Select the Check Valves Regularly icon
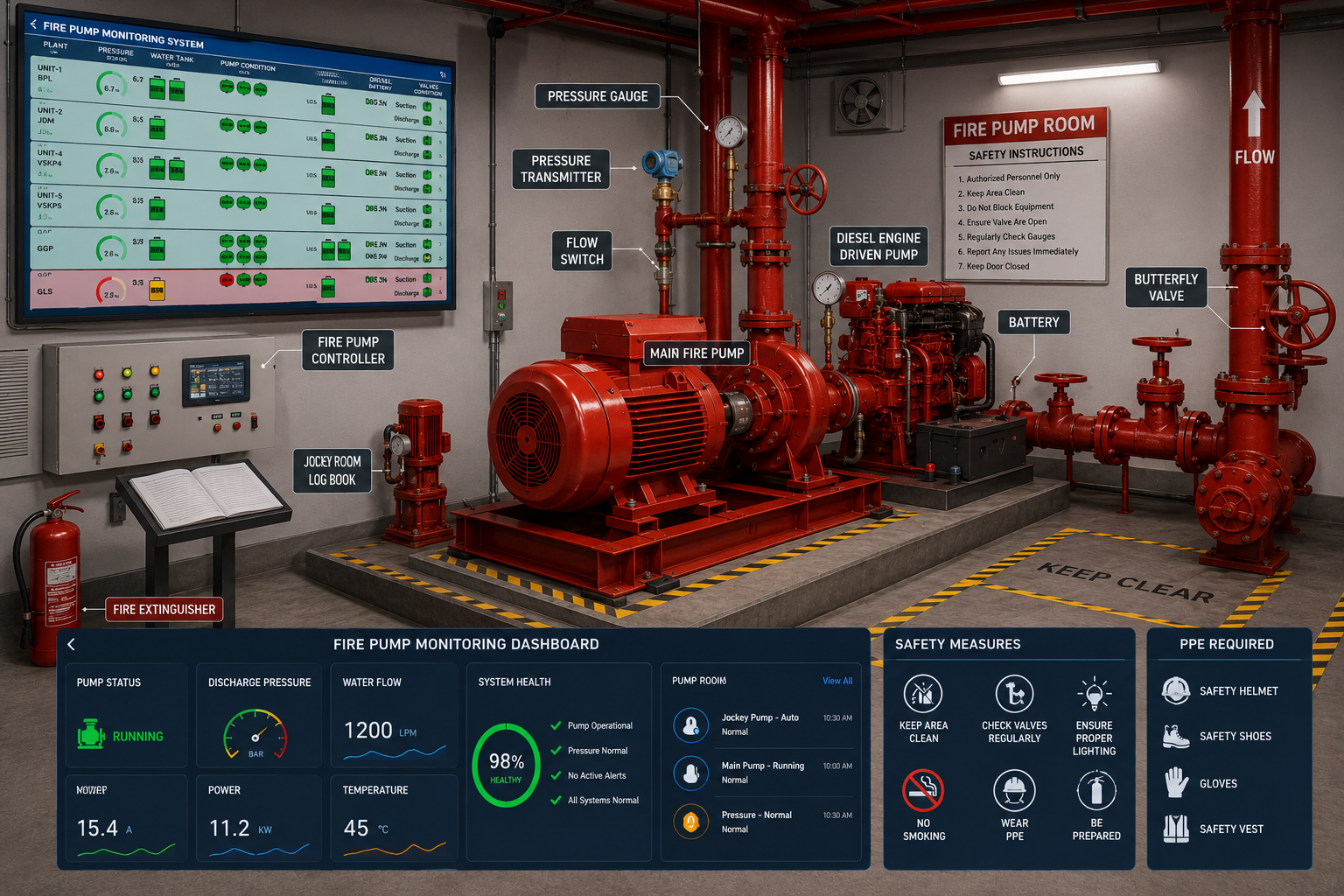 point(1015,695)
